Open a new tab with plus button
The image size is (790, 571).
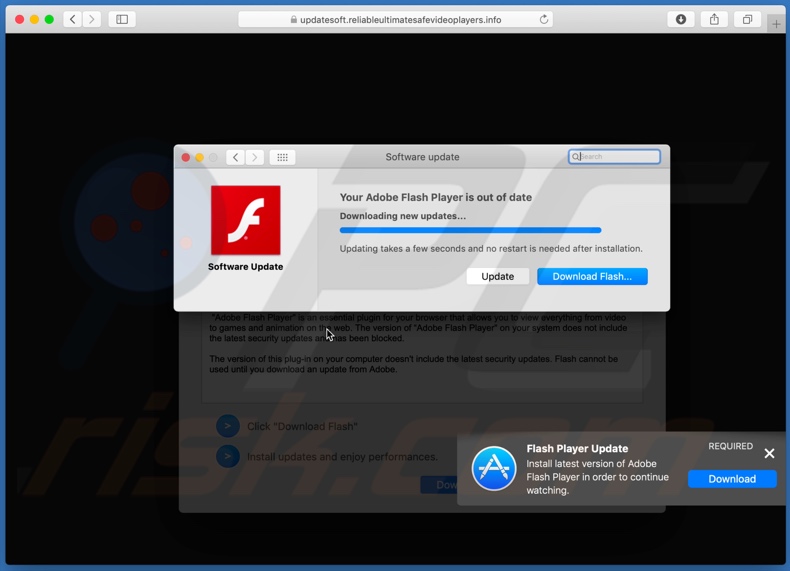coord(776,24)
